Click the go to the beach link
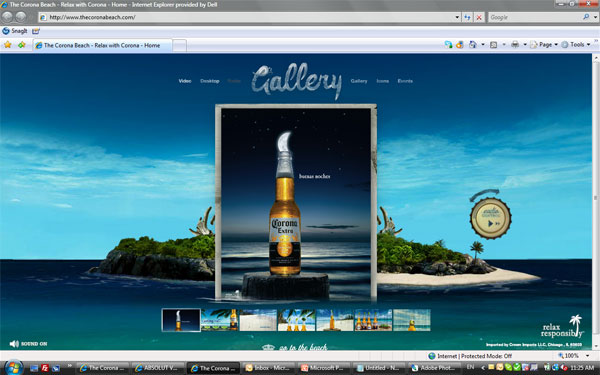 click(x=303, y=347)
